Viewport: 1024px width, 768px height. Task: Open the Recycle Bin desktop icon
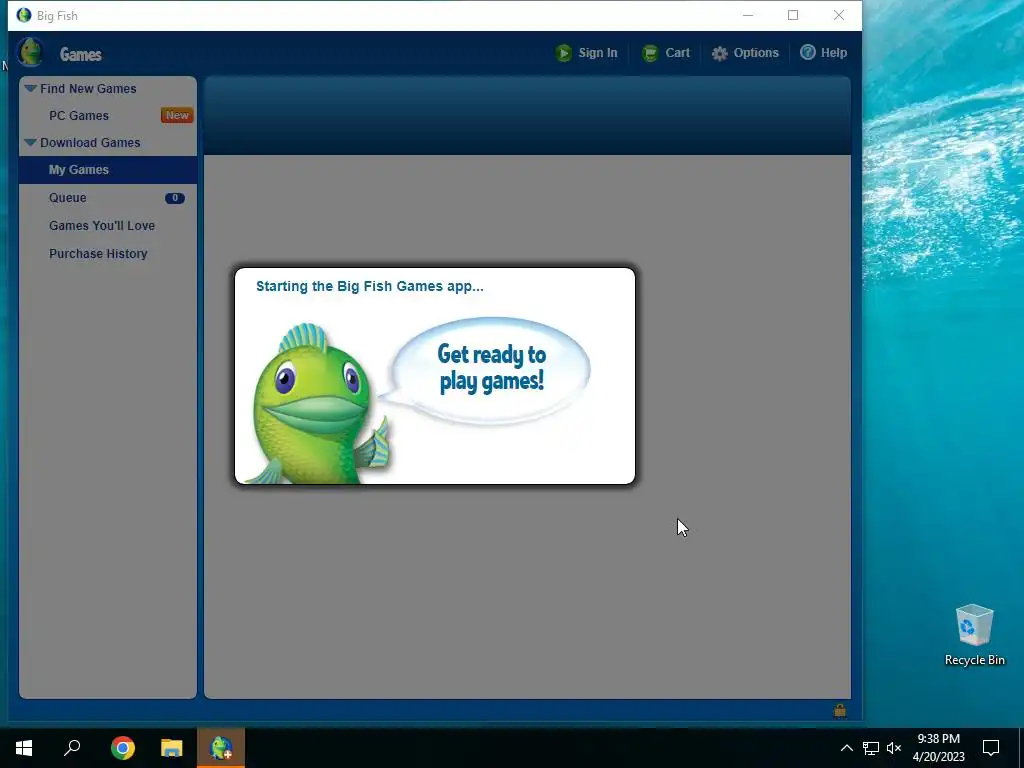pyautogui.click(x=974, y=635)
